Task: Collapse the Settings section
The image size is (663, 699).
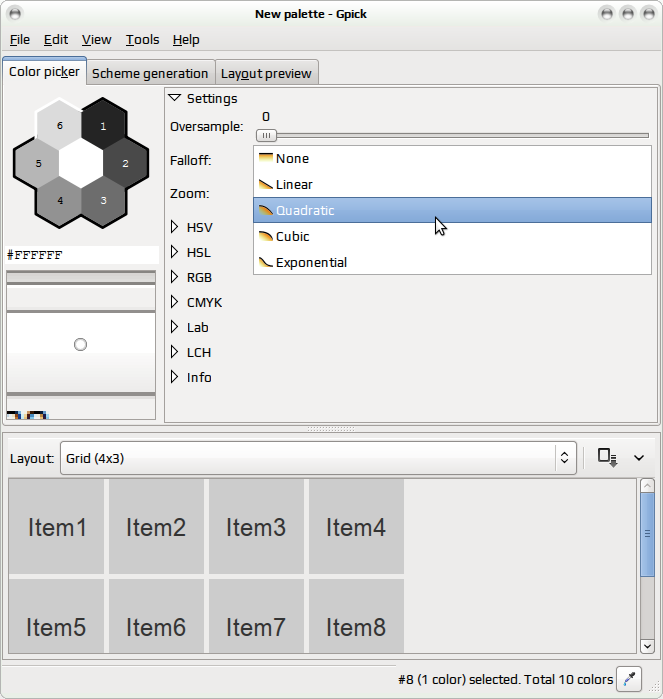Action: 175,98
